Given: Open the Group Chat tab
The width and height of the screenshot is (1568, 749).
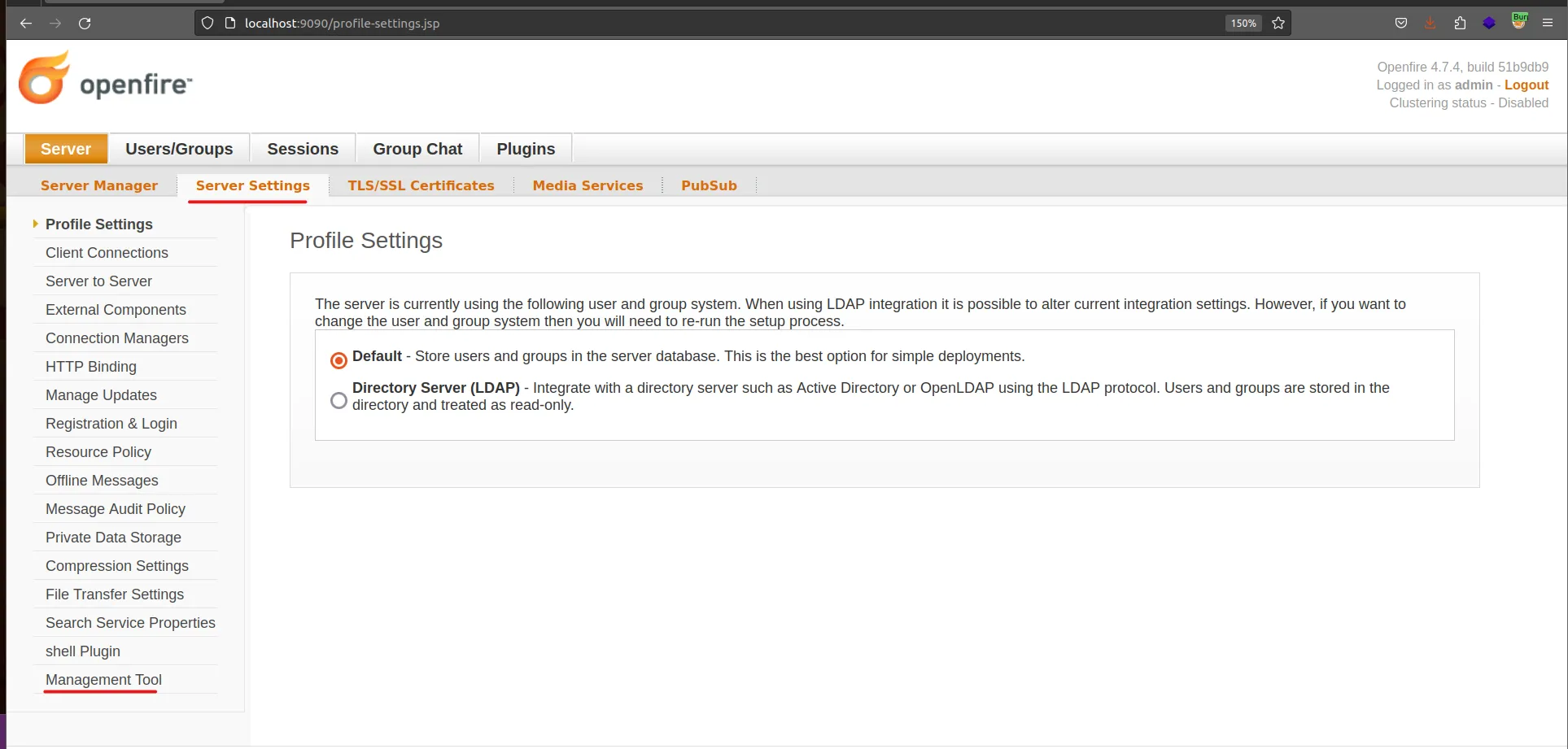Looking at the screenshot, I should 417,148.
